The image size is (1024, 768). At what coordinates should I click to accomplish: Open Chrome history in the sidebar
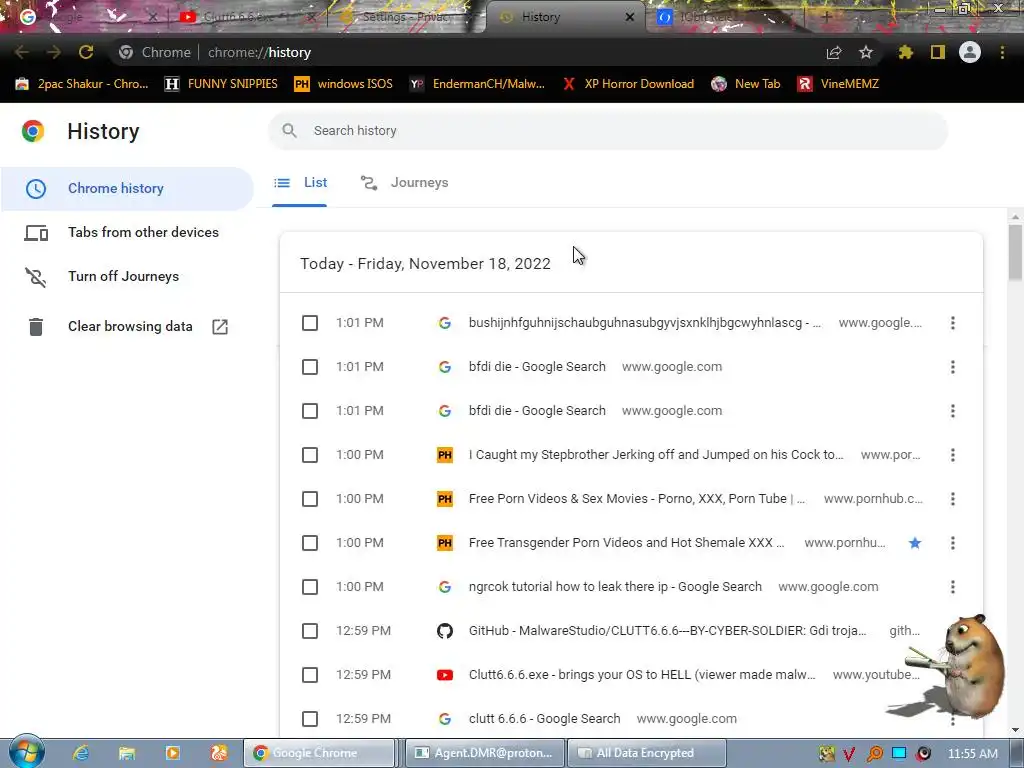coord(127,189)
